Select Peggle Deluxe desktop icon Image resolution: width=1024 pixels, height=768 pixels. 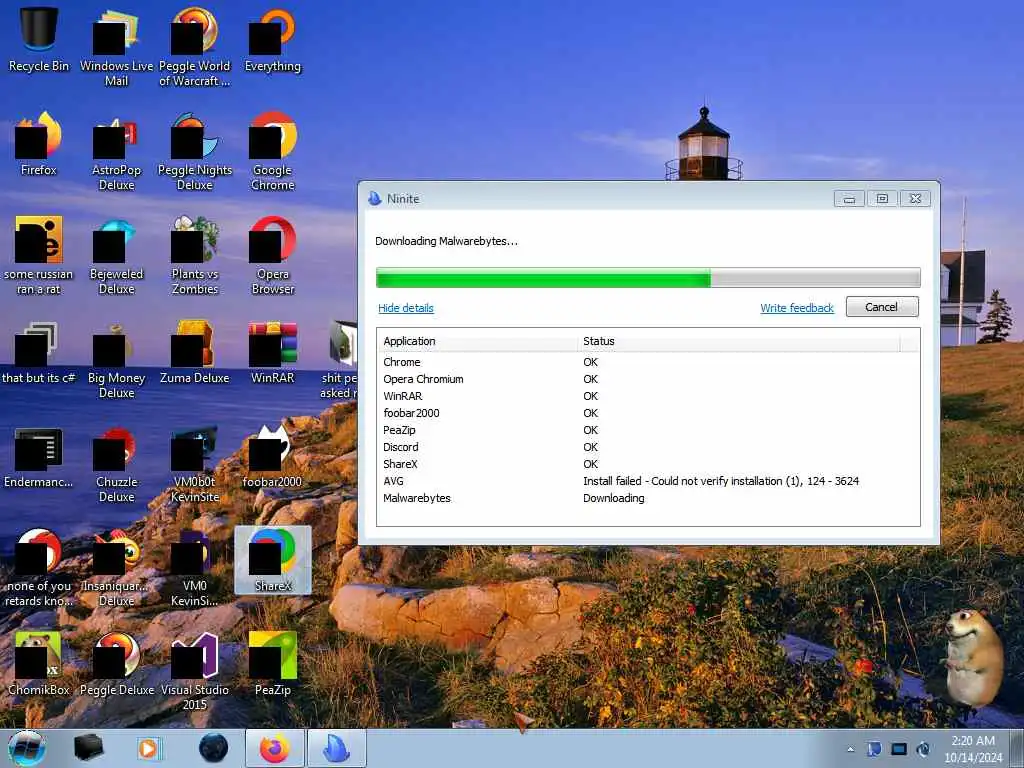click(x=116, y=664)
